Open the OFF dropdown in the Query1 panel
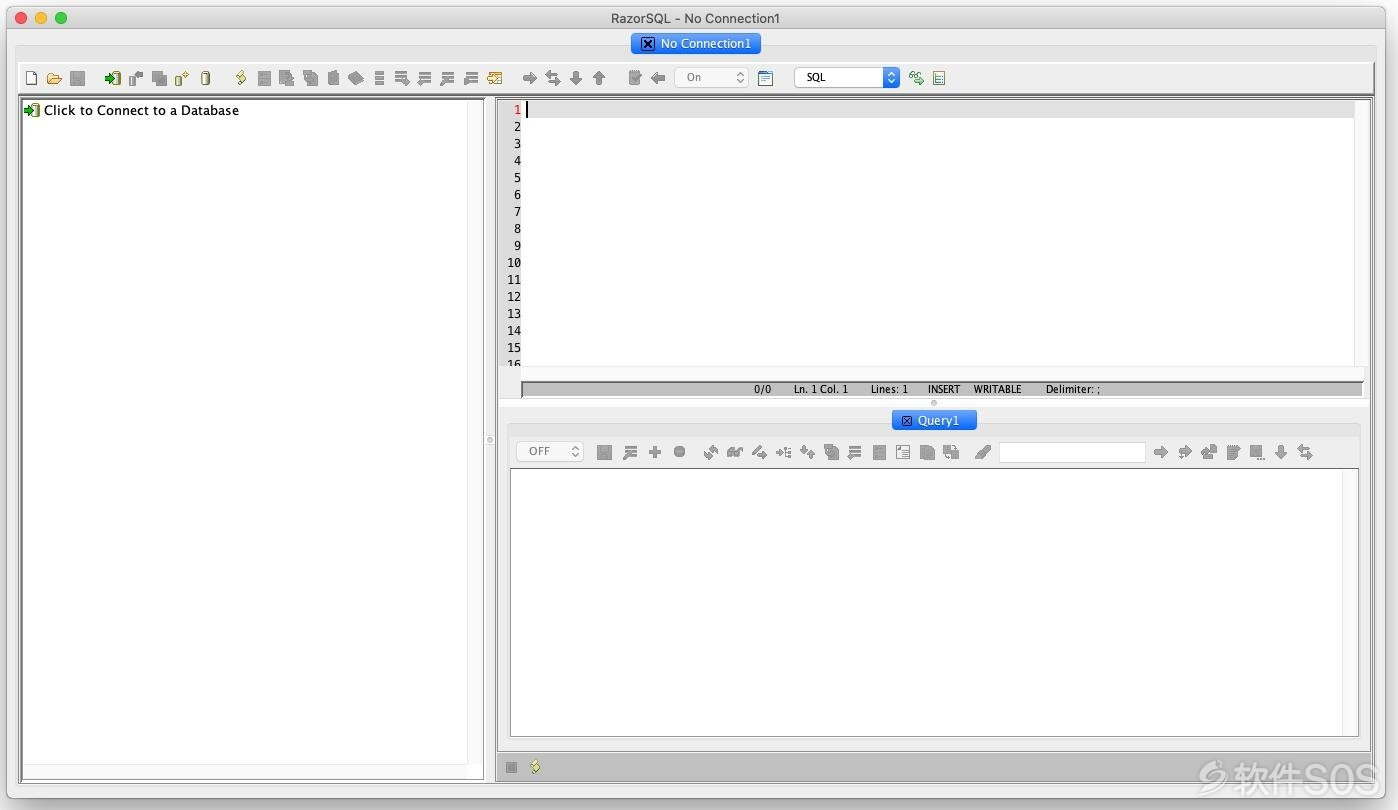The image size is (1398, 810). point(550,451)
